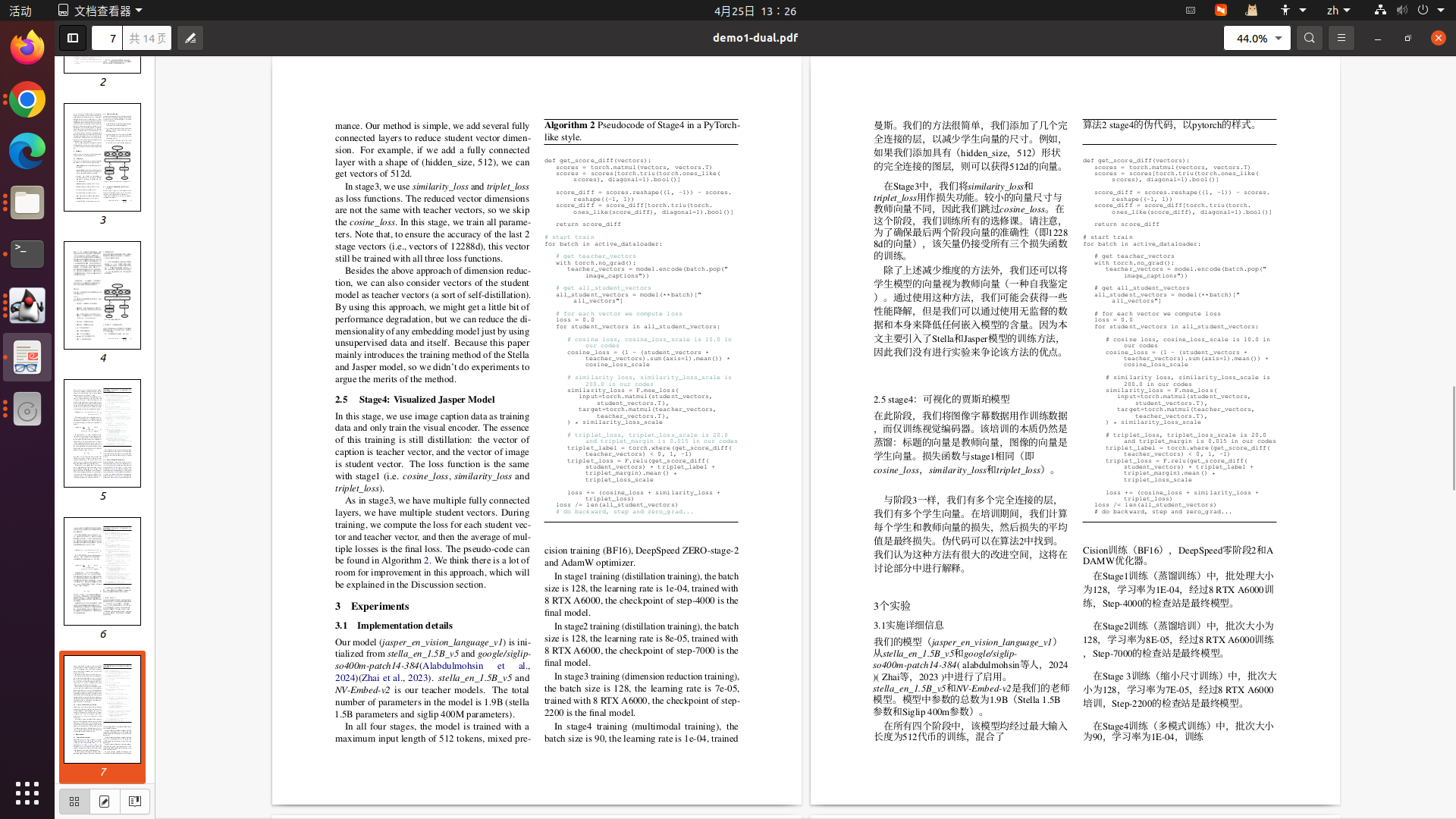
Task: Show all applications grid
Action: (27, 793)
